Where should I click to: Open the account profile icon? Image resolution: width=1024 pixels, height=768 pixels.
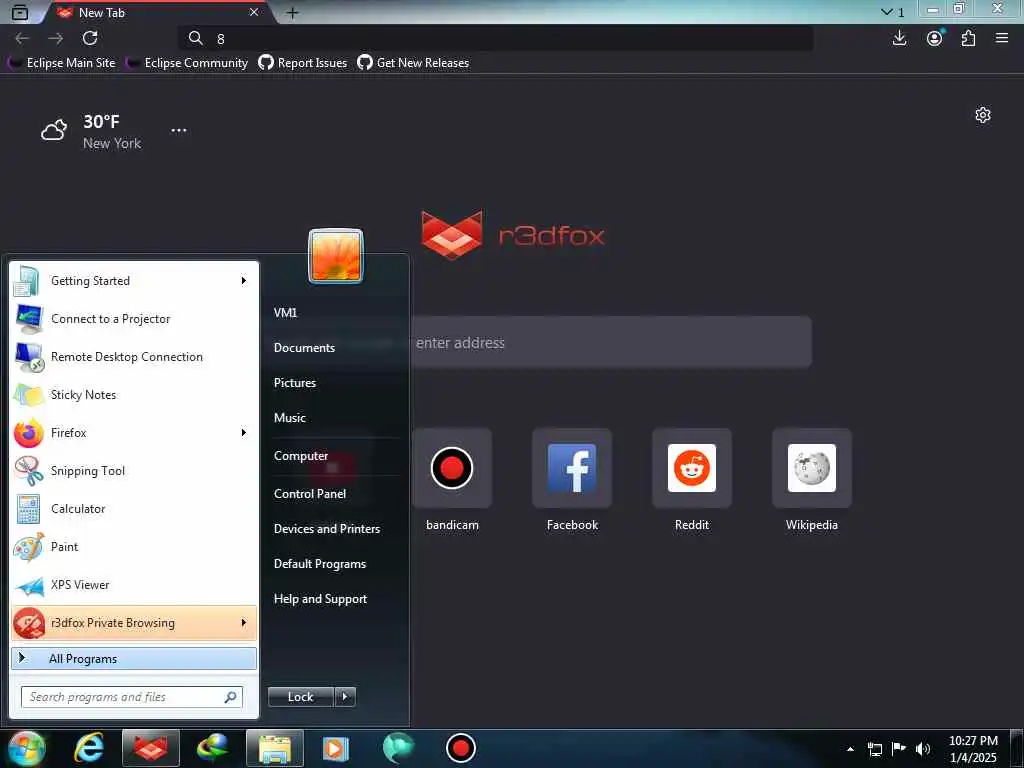tap(935, 38)
